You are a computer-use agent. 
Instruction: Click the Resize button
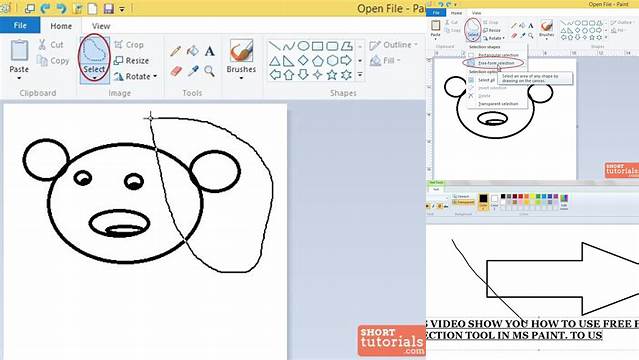click(131, 60)
